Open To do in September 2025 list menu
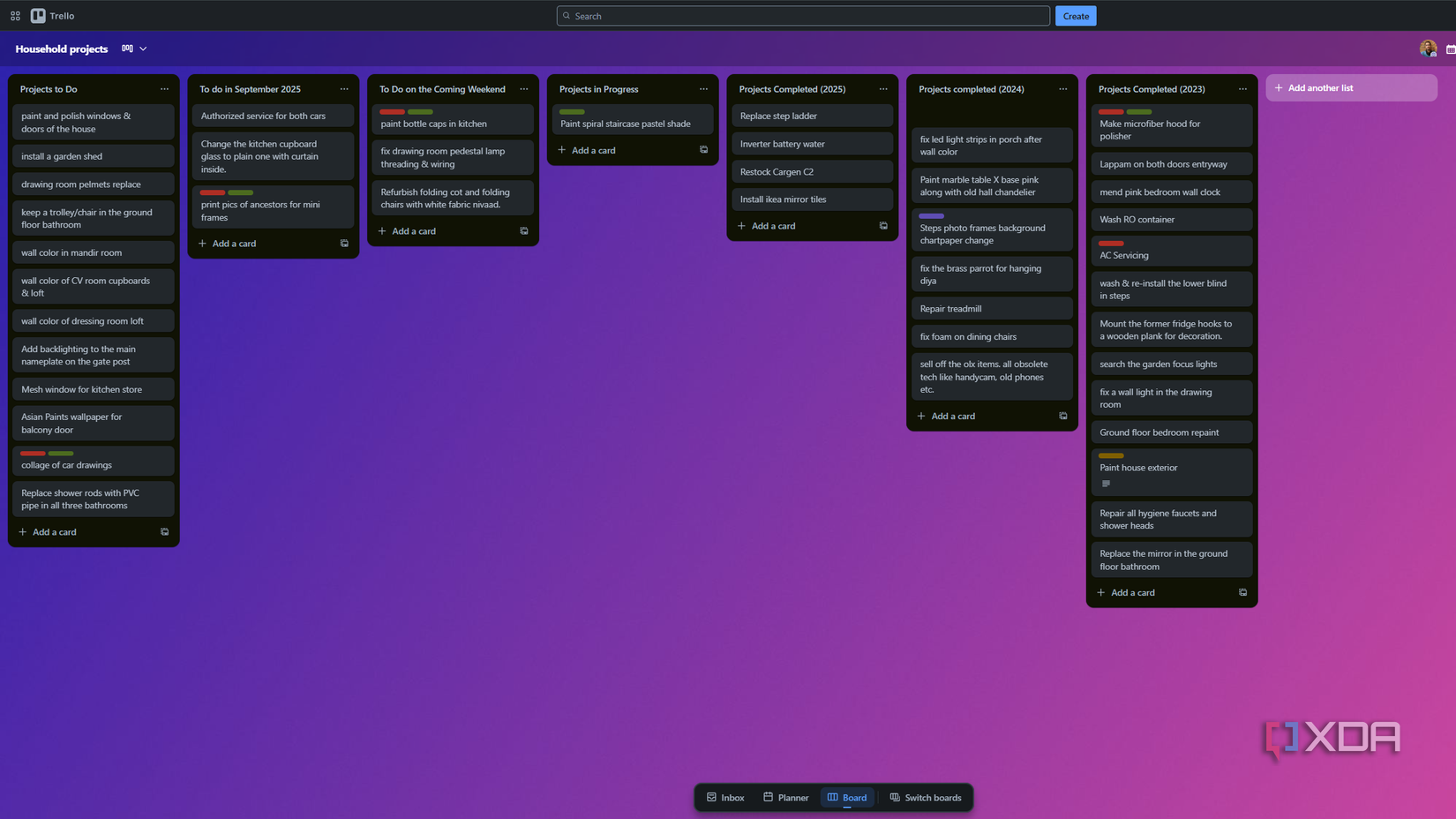This screenshot has width=1456, height=819. pos(344,89)
